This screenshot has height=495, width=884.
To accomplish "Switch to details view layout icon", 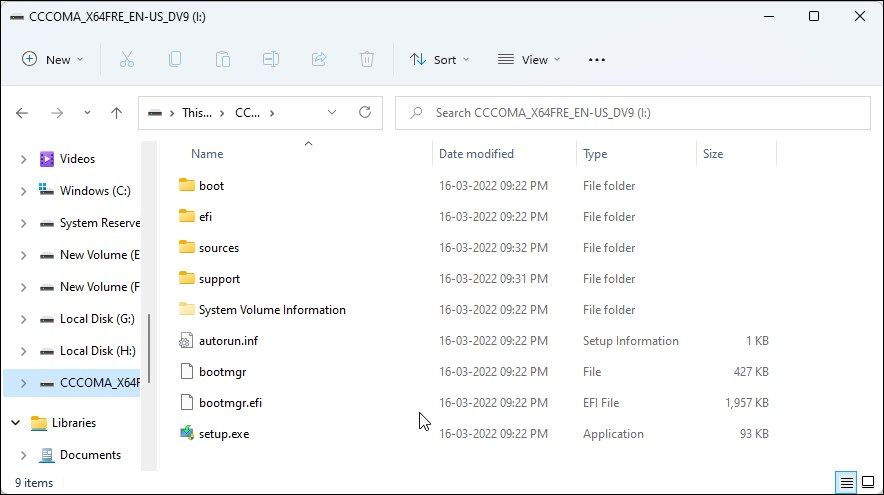I will tap(846, 483).
